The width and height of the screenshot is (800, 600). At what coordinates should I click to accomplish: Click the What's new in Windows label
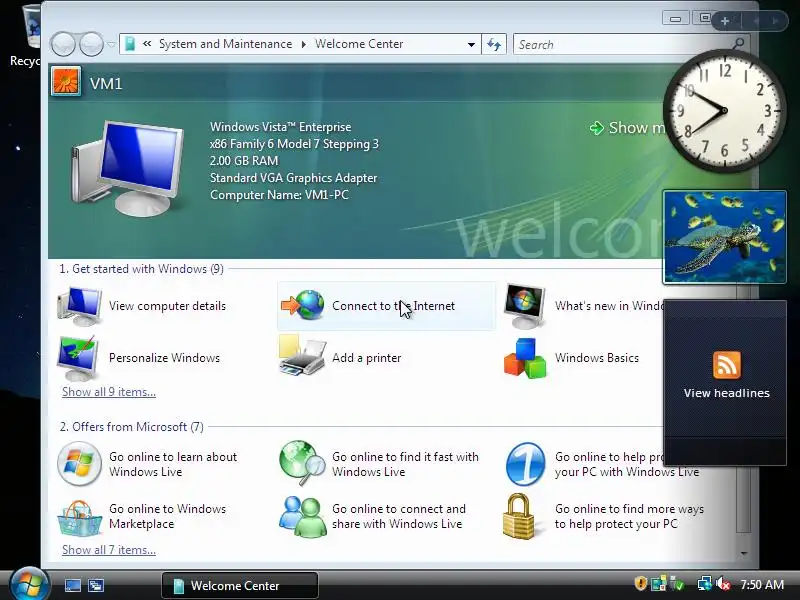(609, 306)
